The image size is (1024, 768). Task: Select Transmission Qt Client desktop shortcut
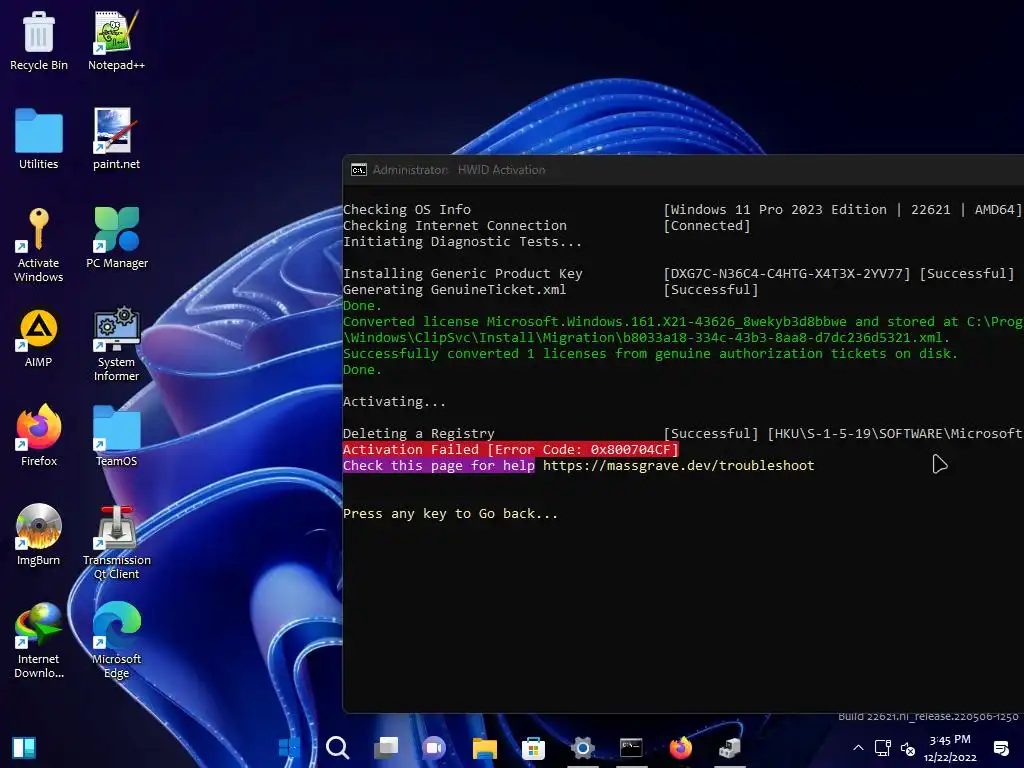click(116, 543)
